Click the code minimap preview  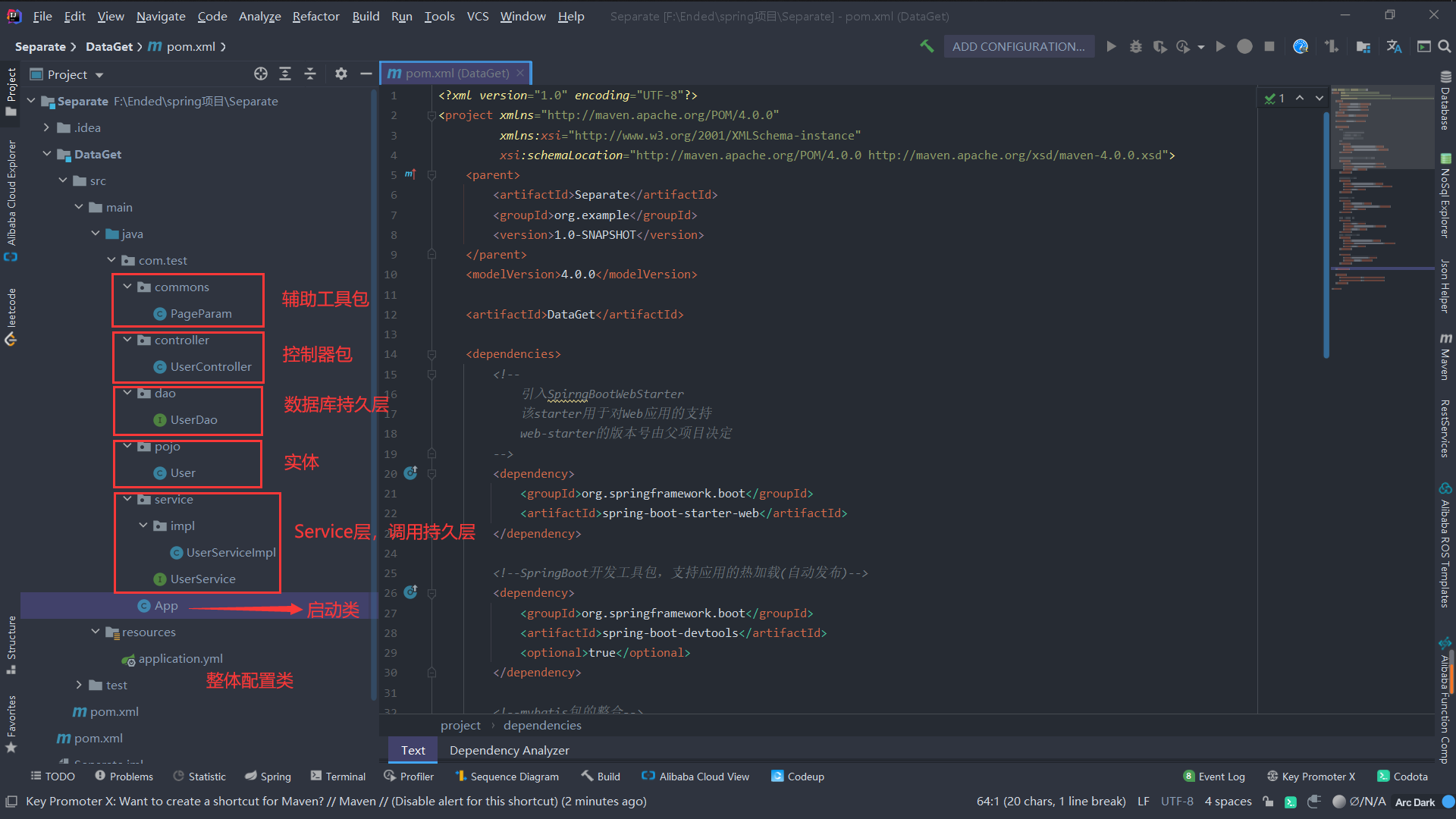(1382, 190)
